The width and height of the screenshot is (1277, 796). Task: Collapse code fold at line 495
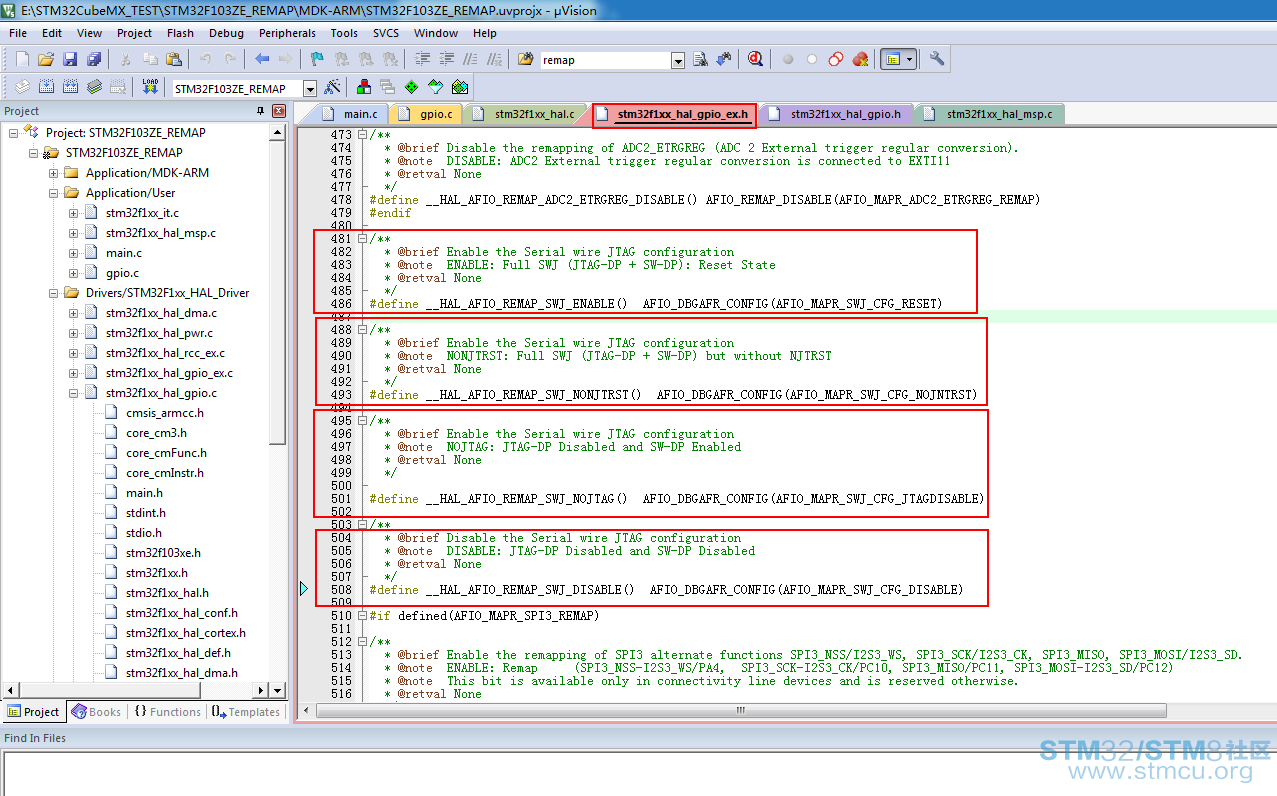[x=362, y=420]
